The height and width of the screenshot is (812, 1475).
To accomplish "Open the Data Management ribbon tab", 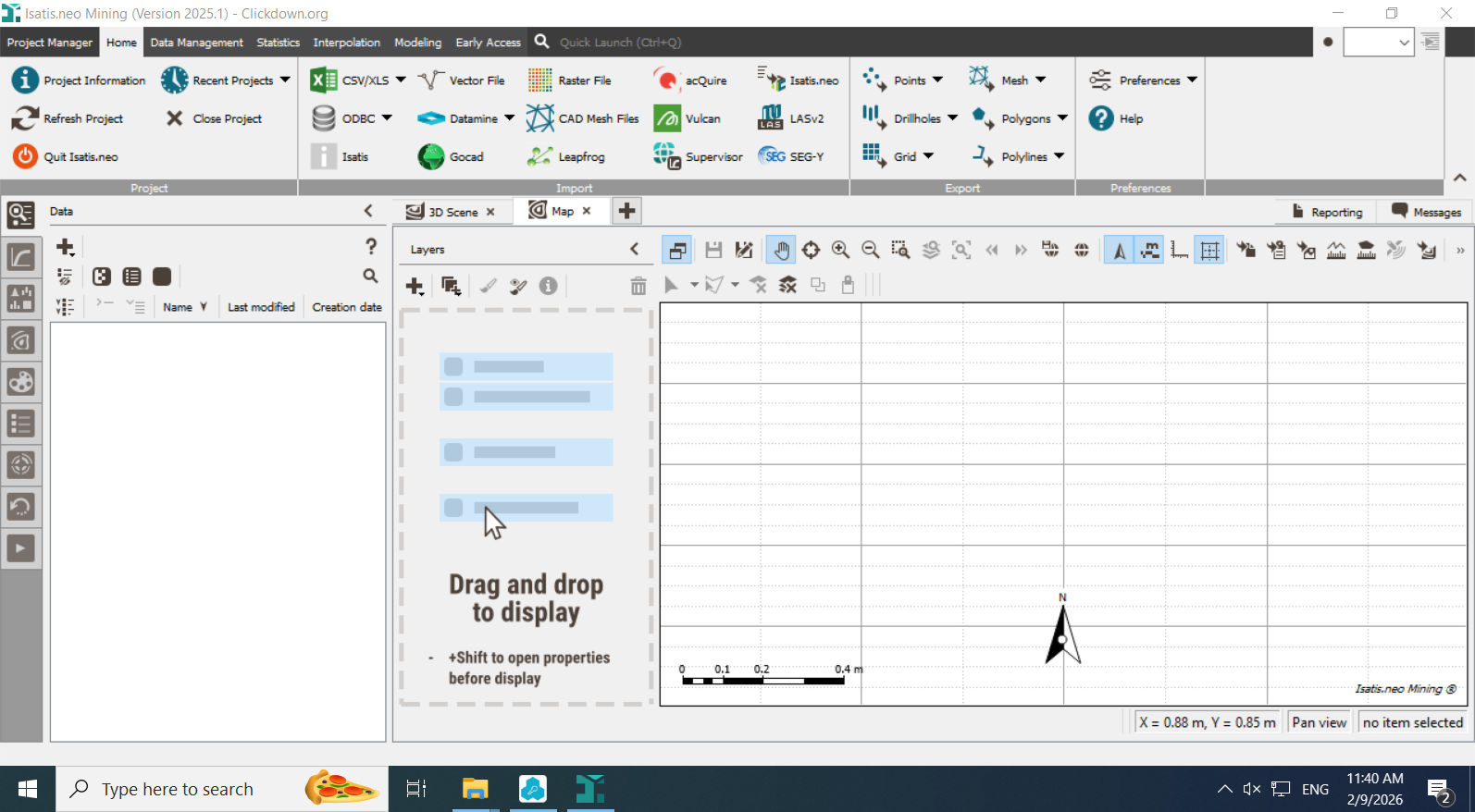I will (x=196, y=43).
